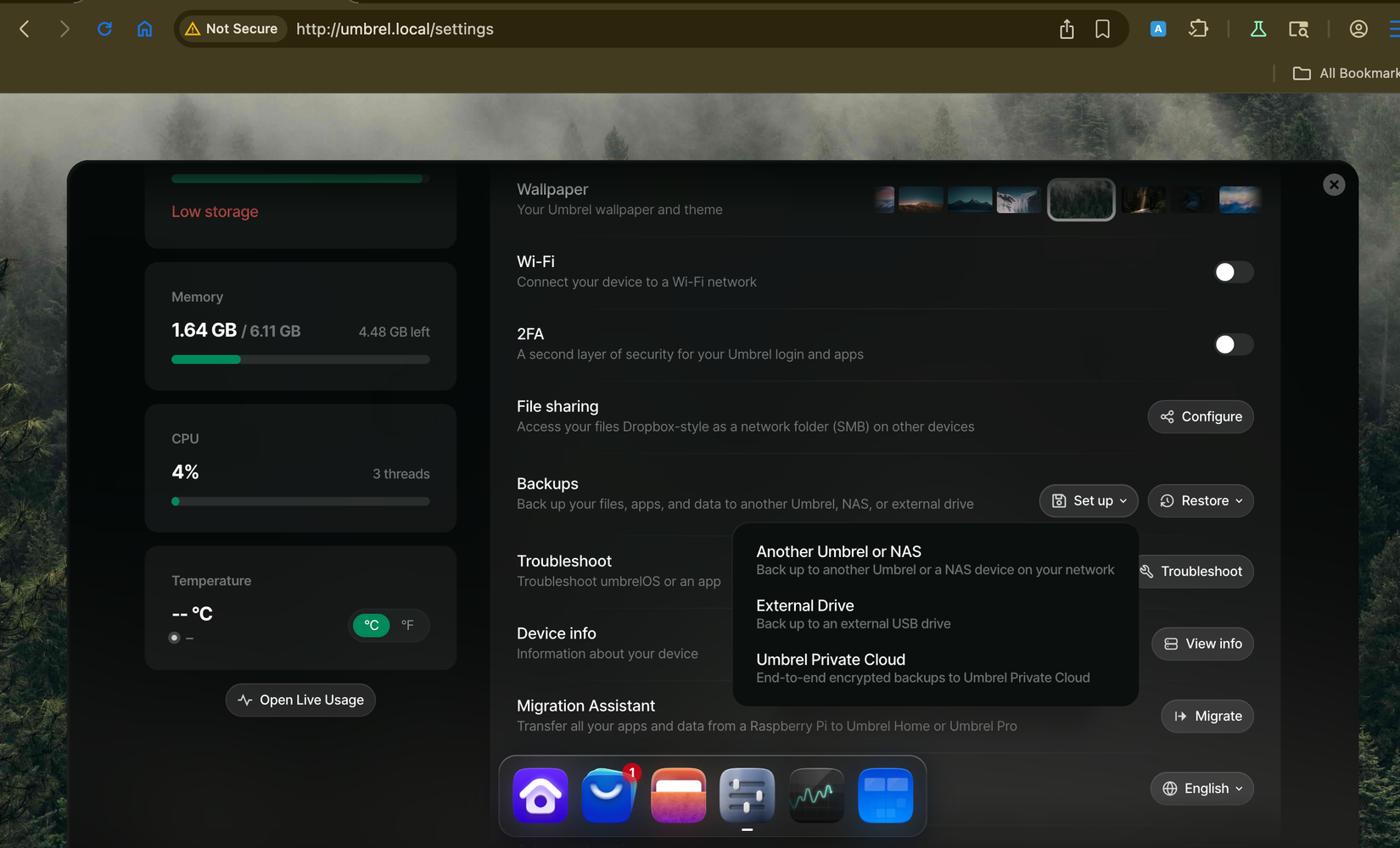Open the App Store dock icon with badge
Viewport: 1400px width, 848px height.
pos(609,795)
